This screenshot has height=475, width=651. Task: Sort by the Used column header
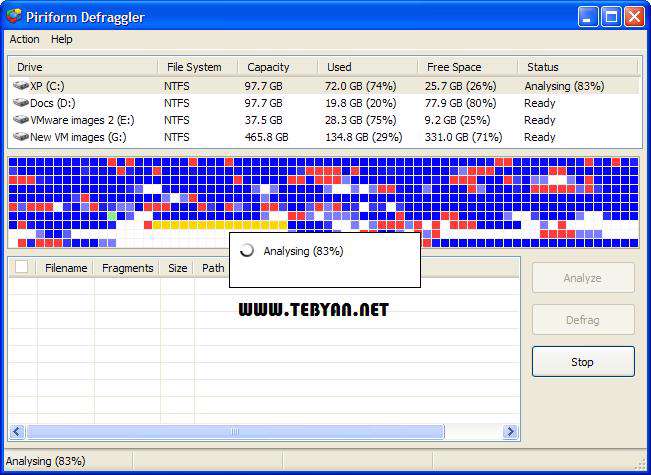368,67
